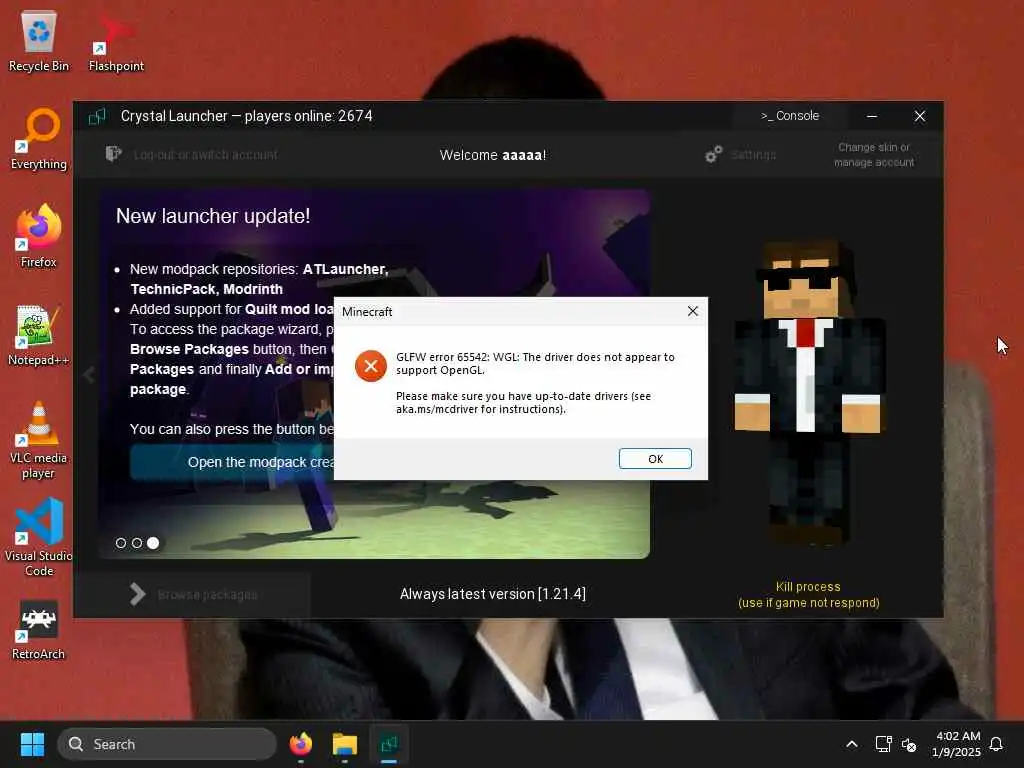Select the Visual Studio Code shortcut
Image resolution: width=1024 pixels, height=768 pixels.
(39, 537)
